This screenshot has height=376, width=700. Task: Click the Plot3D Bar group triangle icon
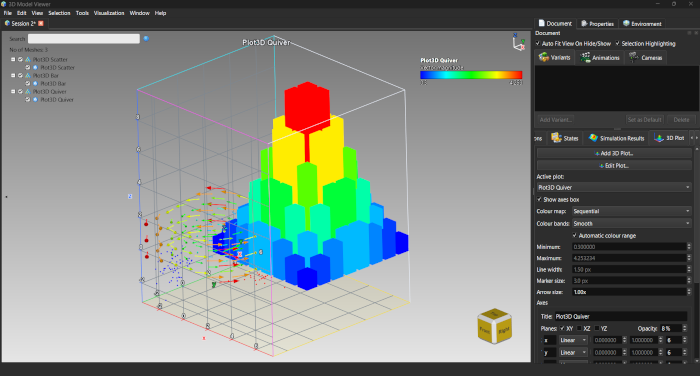[x=28, y=75]
